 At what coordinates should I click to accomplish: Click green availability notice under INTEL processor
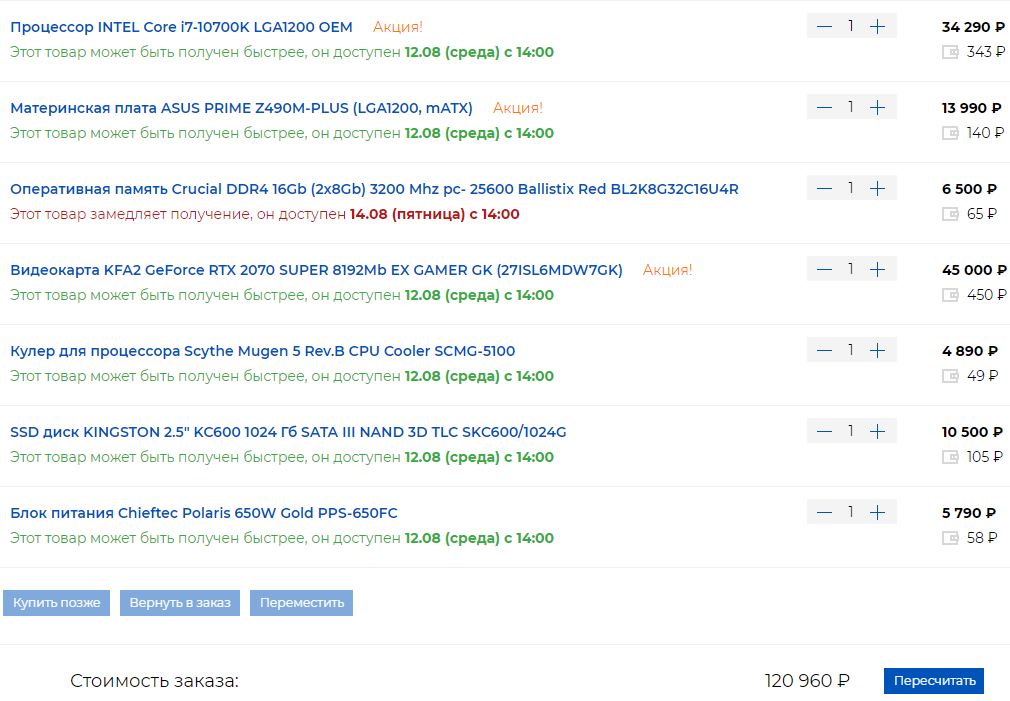pyautogui.click(x=281, y=52)
